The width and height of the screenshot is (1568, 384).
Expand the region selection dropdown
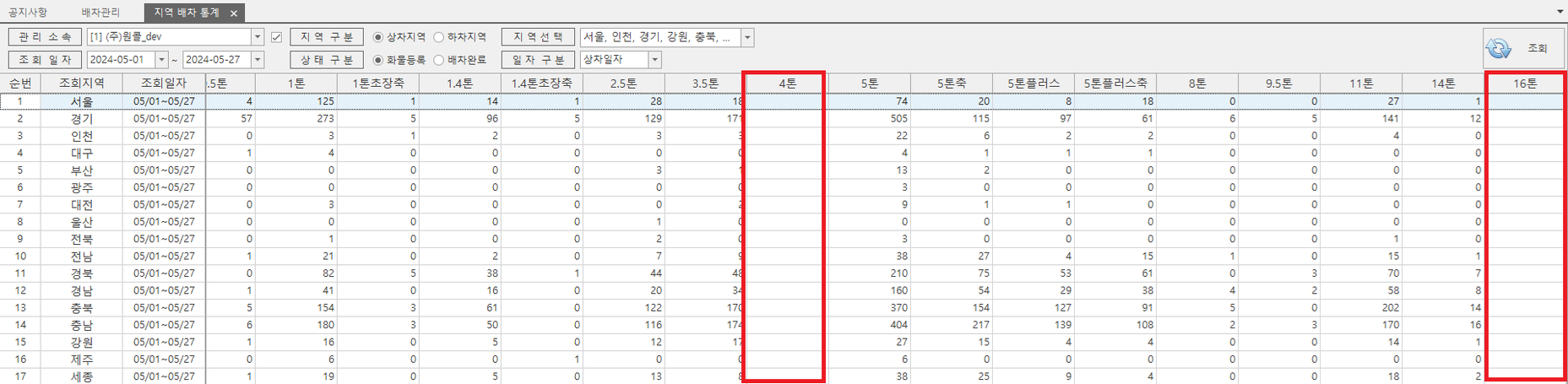coord(747,38)
